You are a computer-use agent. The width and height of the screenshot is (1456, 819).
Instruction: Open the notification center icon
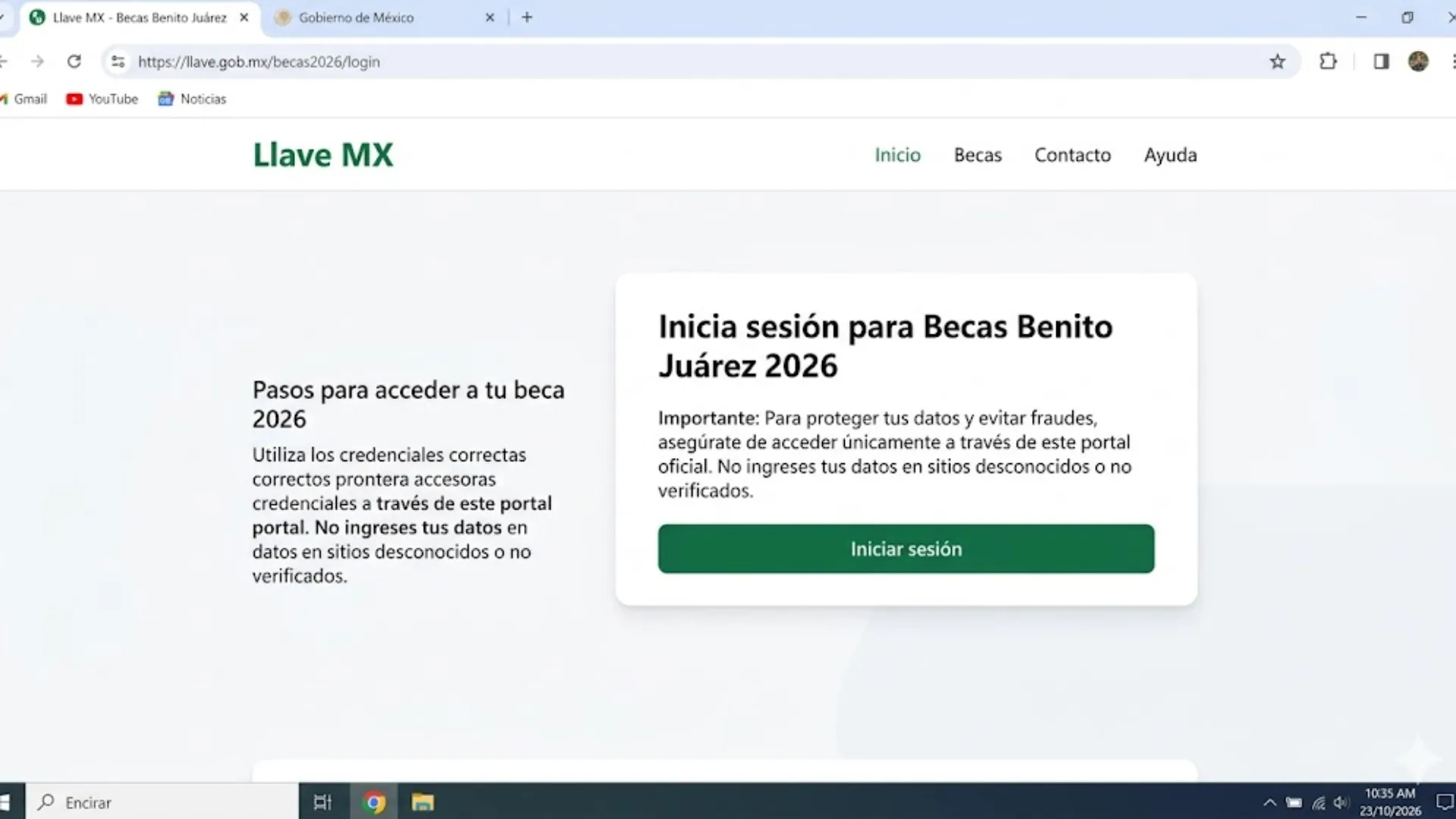pos(1445,802)
